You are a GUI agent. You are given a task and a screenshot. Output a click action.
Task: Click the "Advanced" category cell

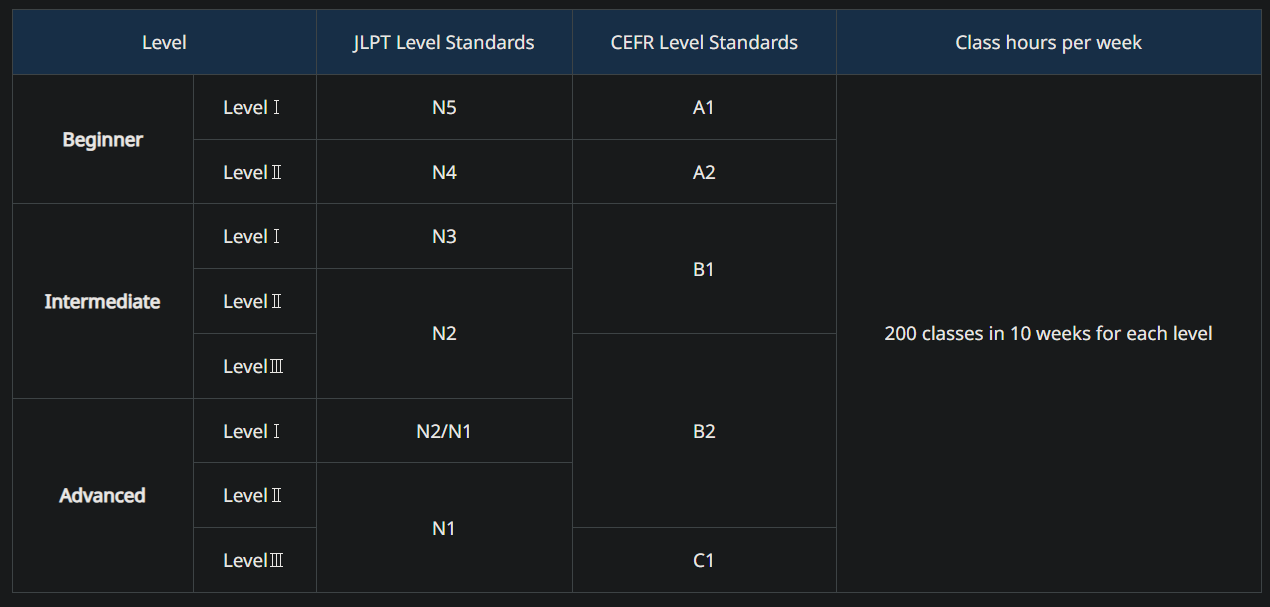tap(103, 495)
